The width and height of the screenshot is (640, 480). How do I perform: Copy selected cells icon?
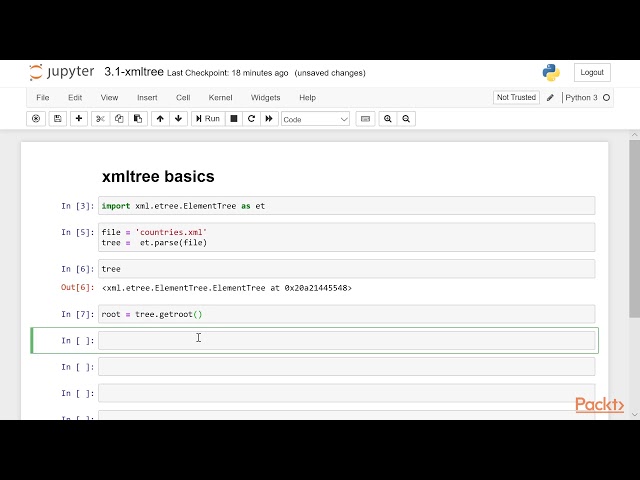point(119,119)
